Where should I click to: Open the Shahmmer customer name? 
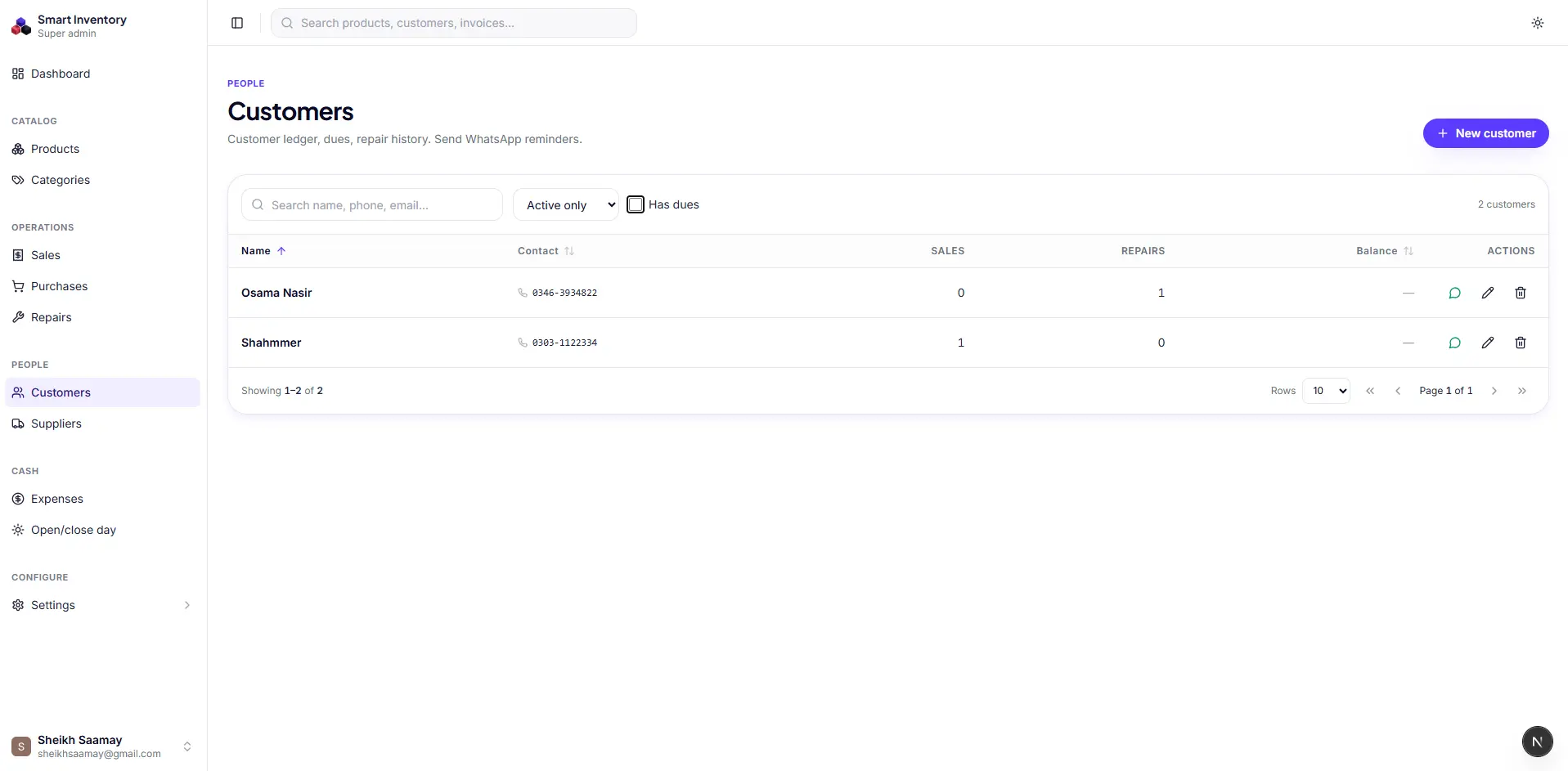271,343
